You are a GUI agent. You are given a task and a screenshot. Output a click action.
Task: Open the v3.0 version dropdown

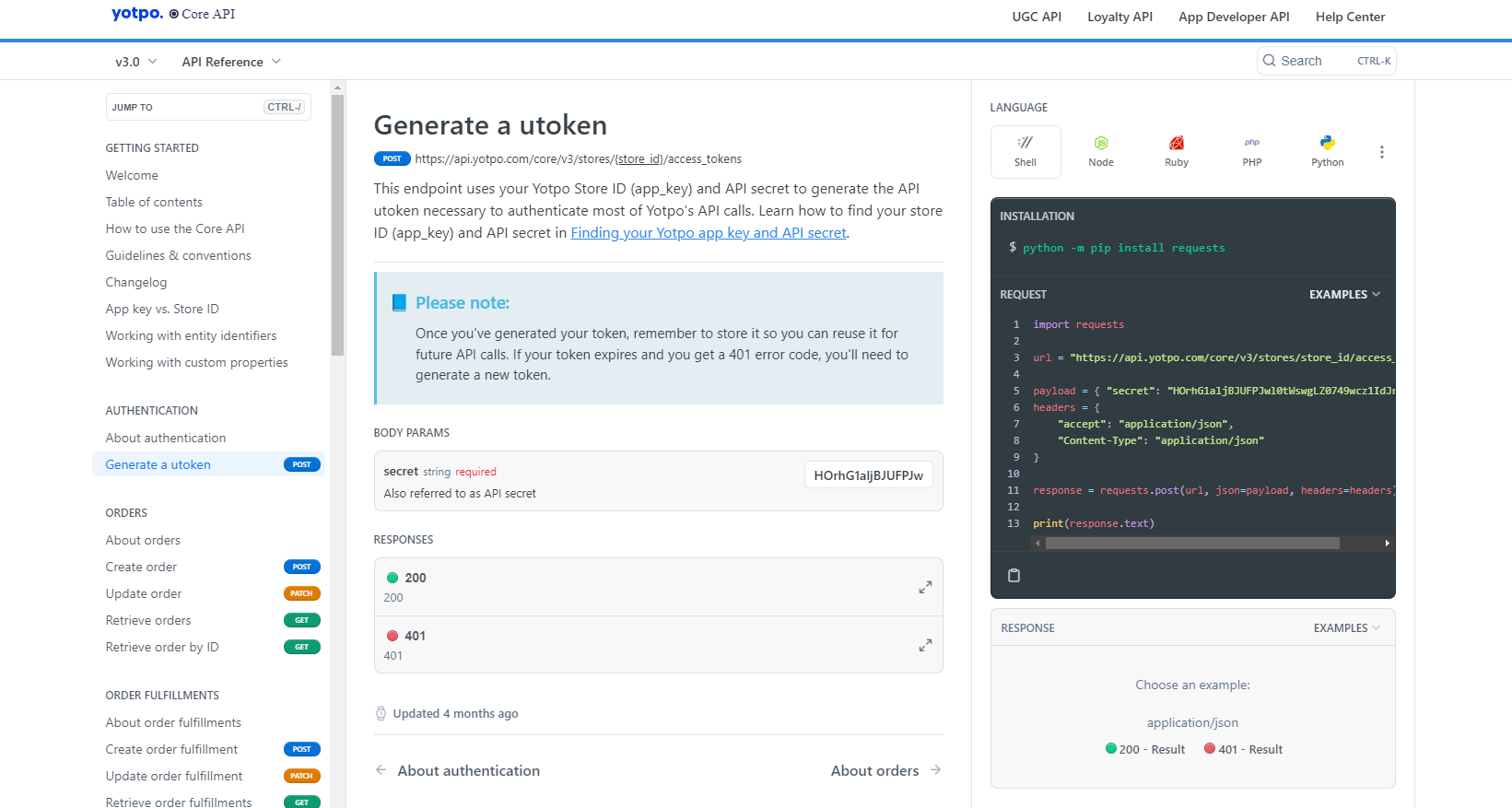pos(136,62)
